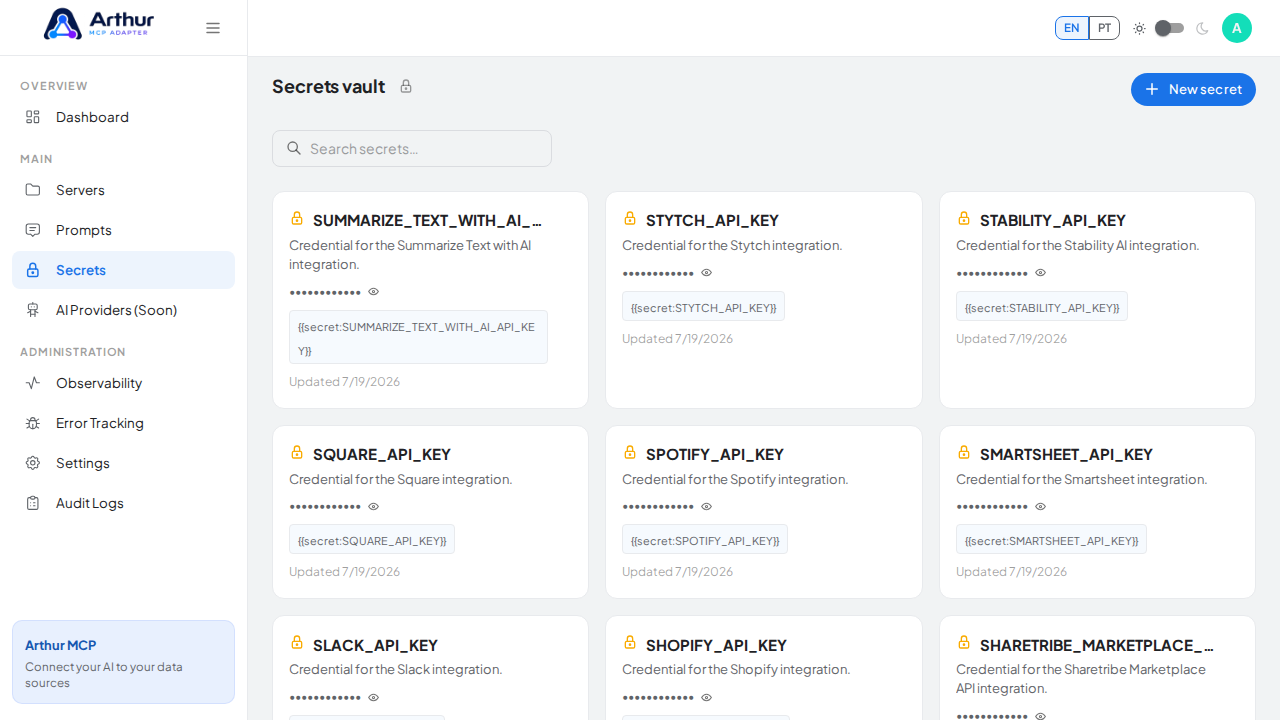Open Settings from the sidebar

[x=123, y=463]
